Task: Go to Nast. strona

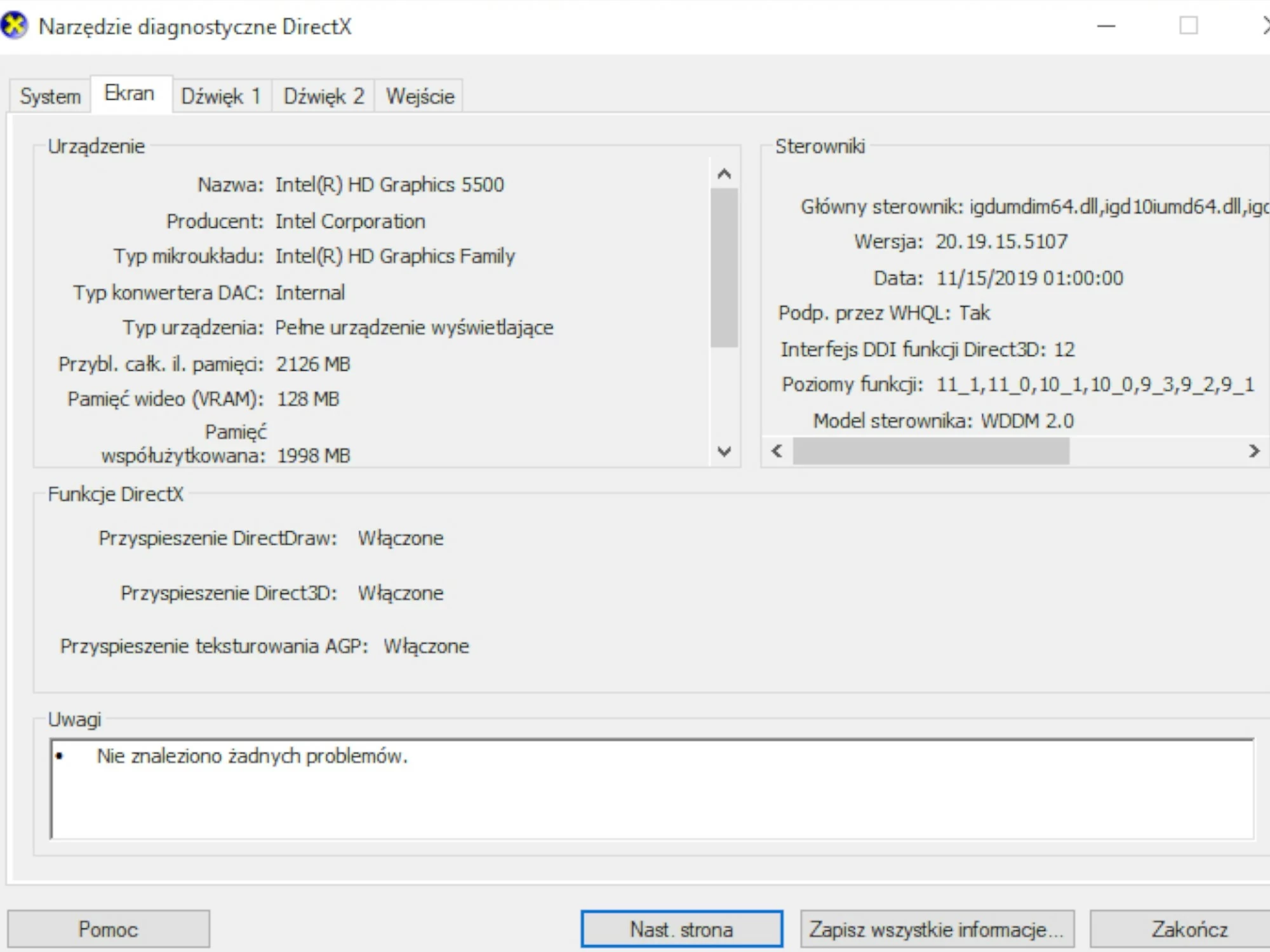Action: click(x=681, y=929)
